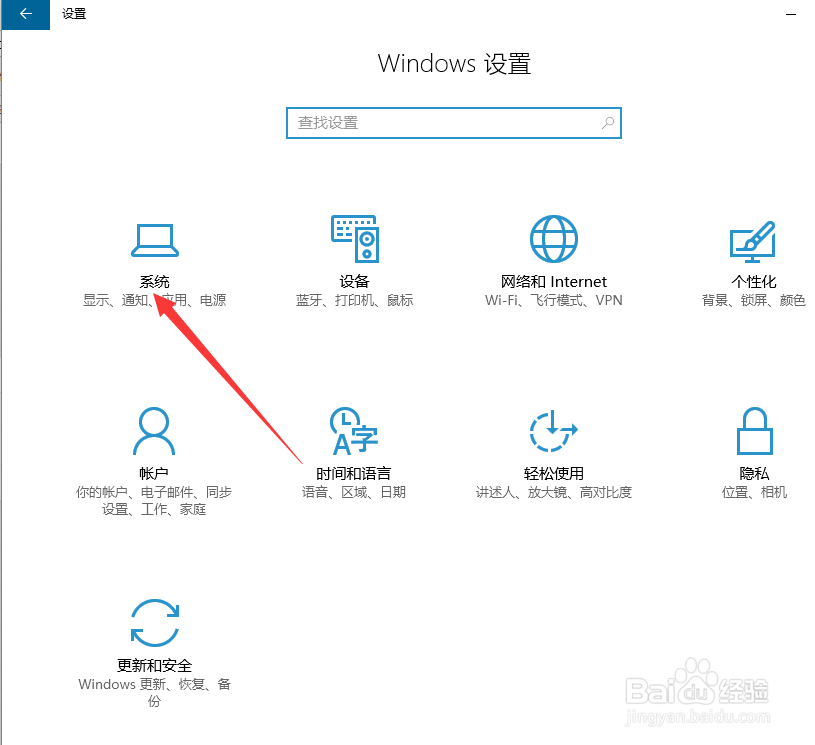
Task: Click the 查找设置 search box
Action: 454,123
